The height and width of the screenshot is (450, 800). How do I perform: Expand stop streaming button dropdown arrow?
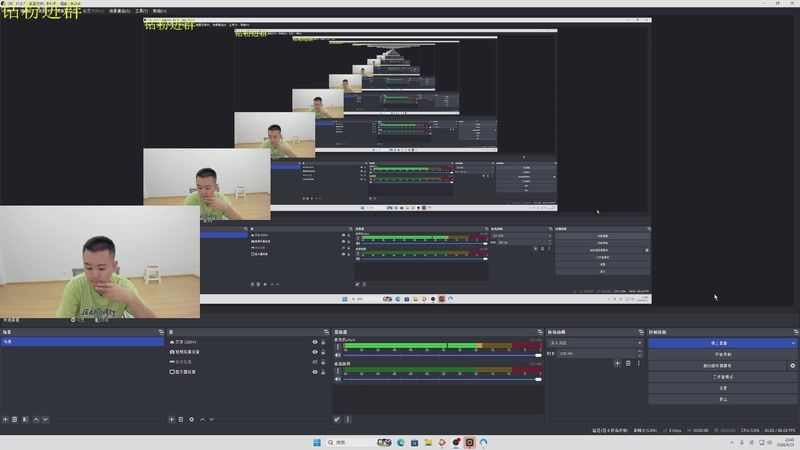point(793,343)
